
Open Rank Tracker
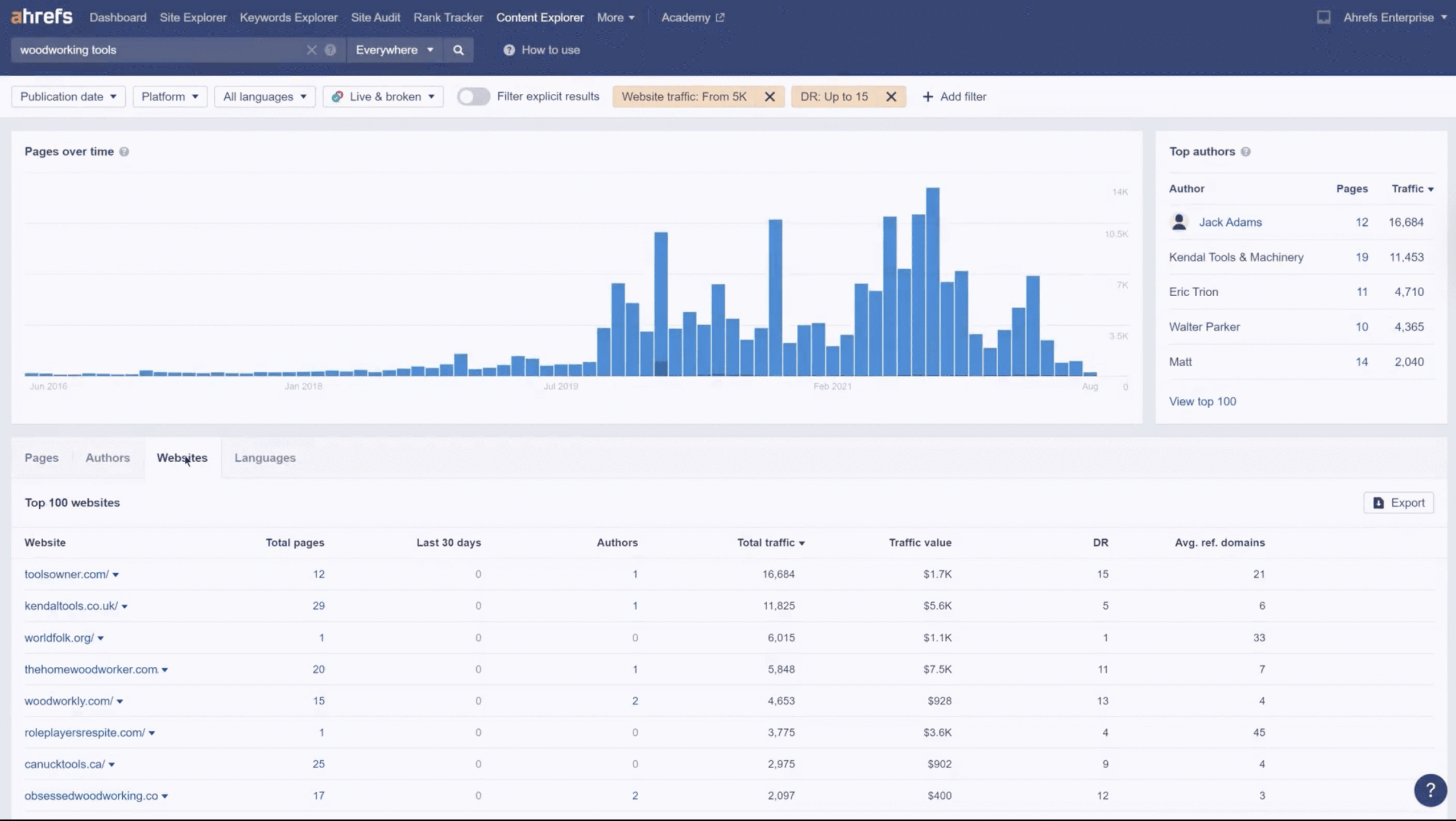[448, 18]
